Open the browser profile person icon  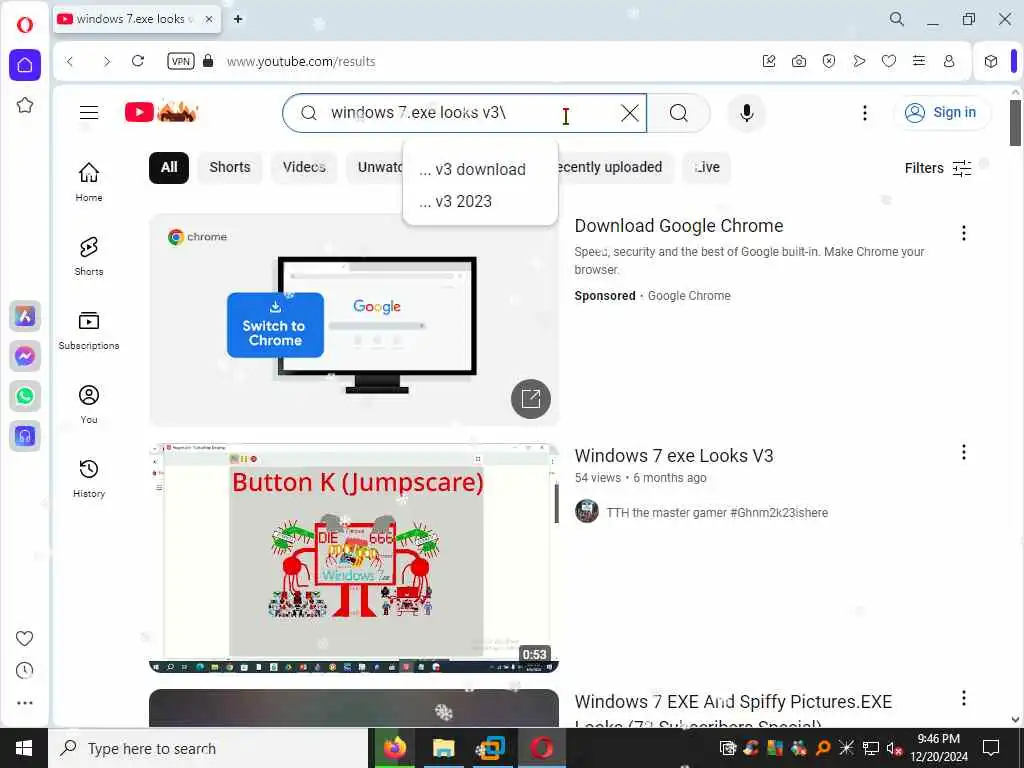pyautogui.click(x=949, y=61)
